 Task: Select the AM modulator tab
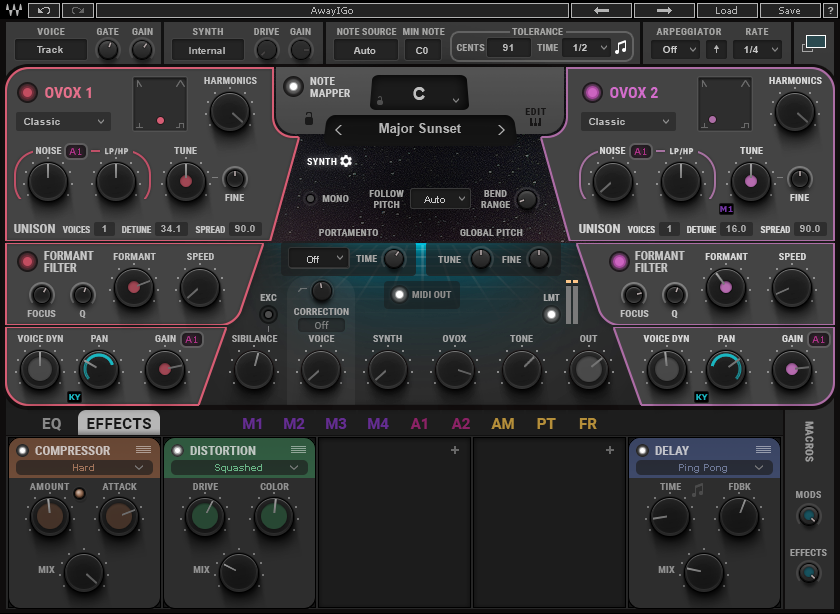pos(503,424)
